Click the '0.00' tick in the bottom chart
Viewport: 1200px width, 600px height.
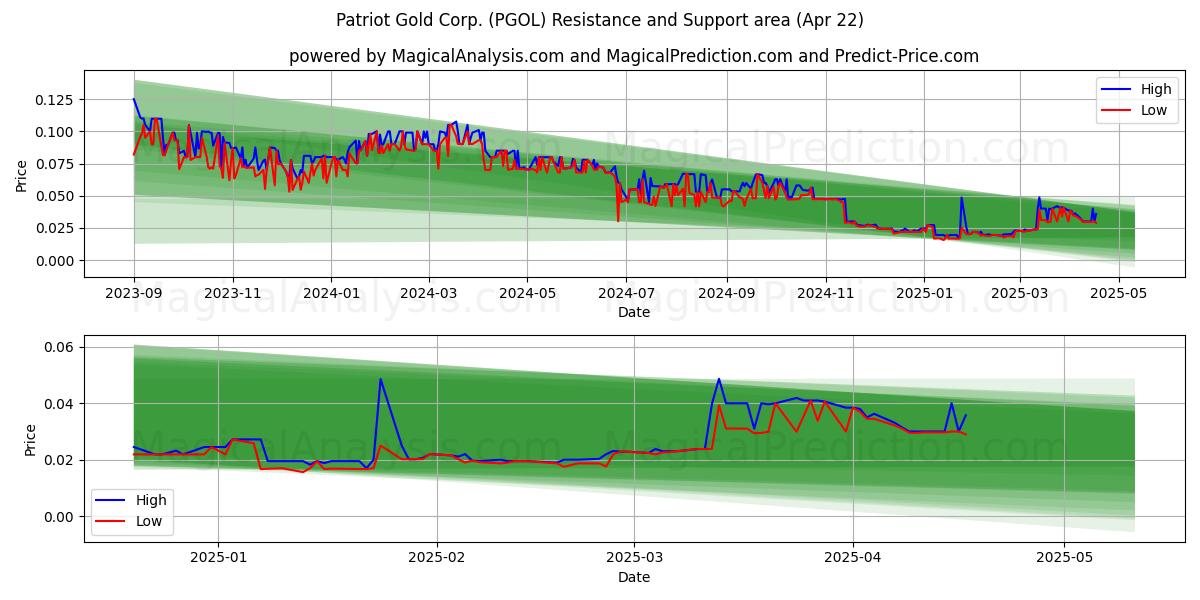coord(59,517)
